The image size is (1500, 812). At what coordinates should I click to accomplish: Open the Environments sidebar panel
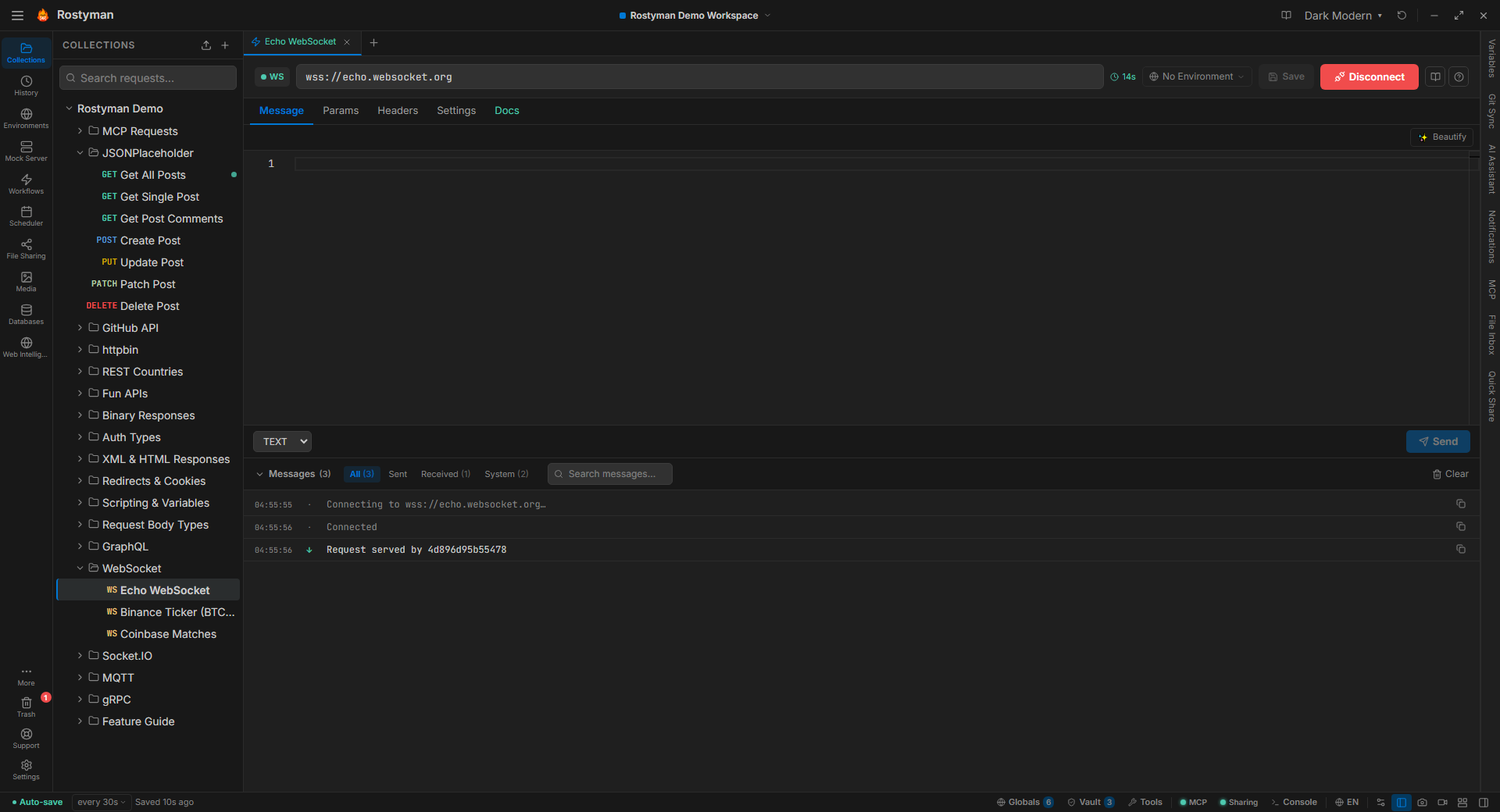click(x=26, y=119)
